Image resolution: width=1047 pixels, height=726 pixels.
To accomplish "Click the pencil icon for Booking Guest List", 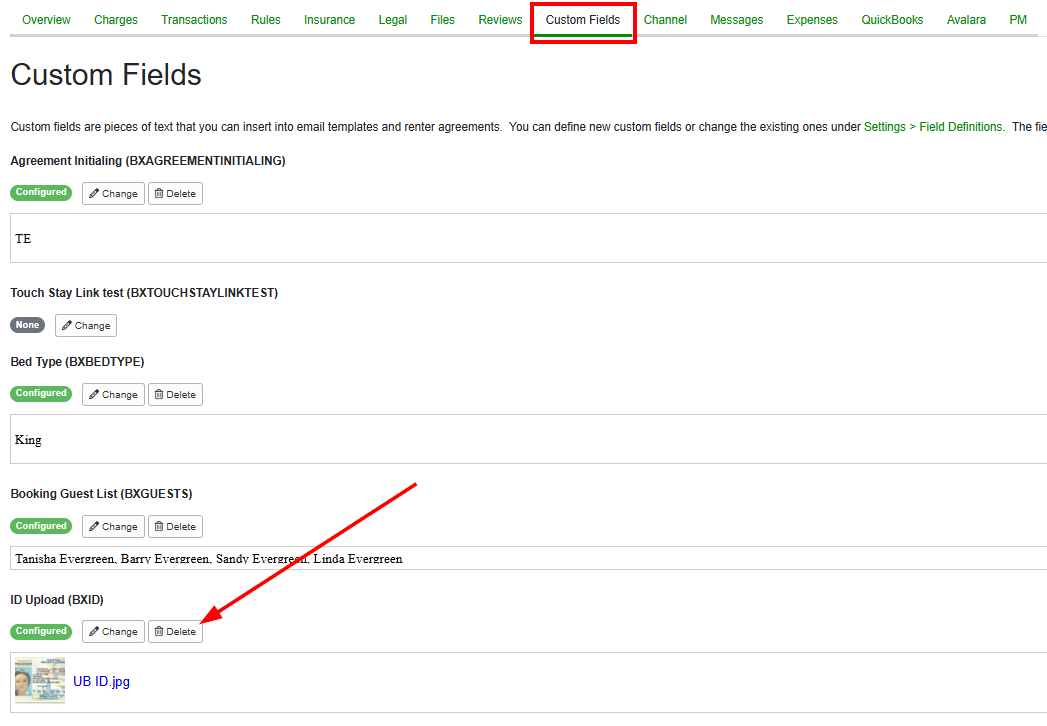I will [92, 526].
